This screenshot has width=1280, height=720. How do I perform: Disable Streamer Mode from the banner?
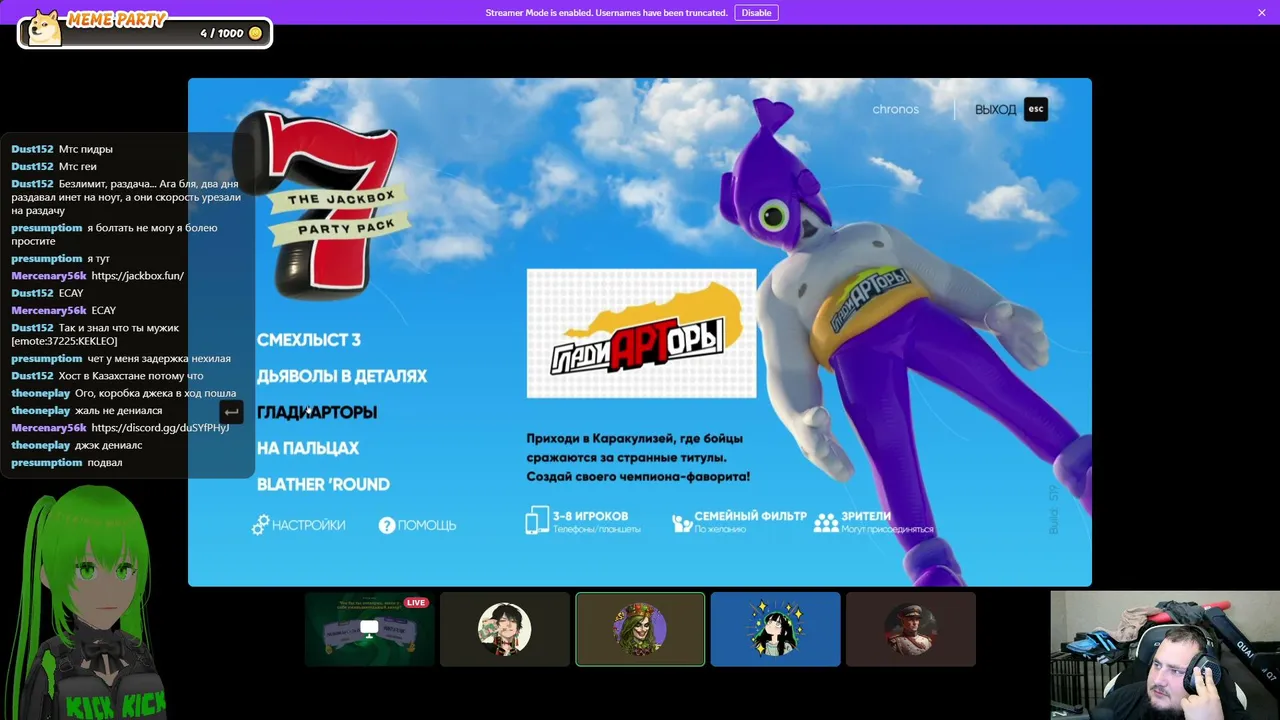[x=756, y=13]
